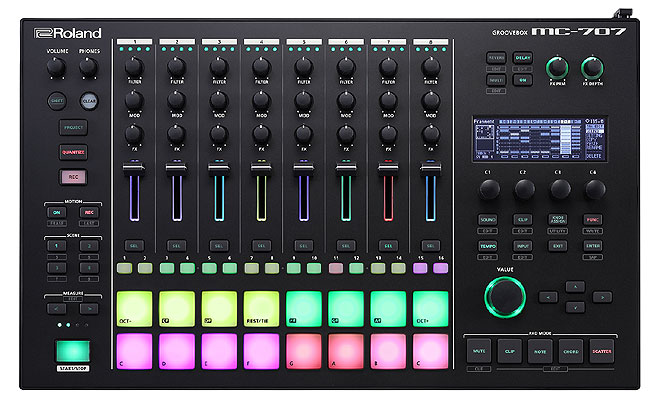The image size is (660, 408).
Task: Tap the CLEAR round button
Action: [x=89, y=101]
